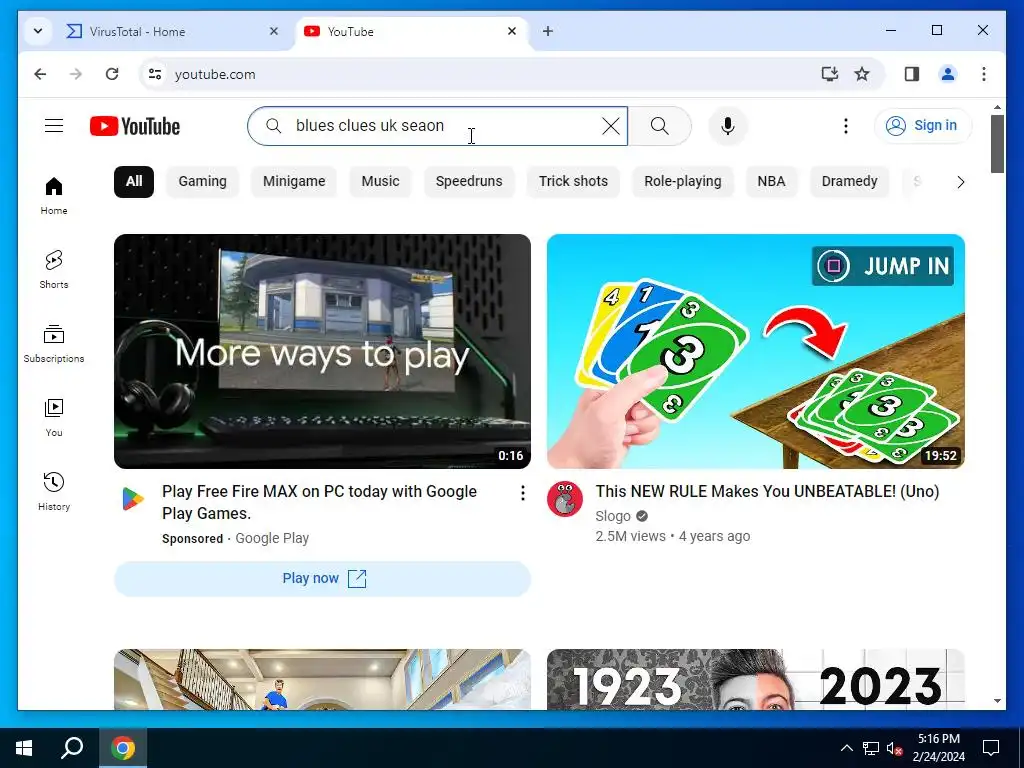Open Chrome's three-dot customize menu

click(984, 74)
